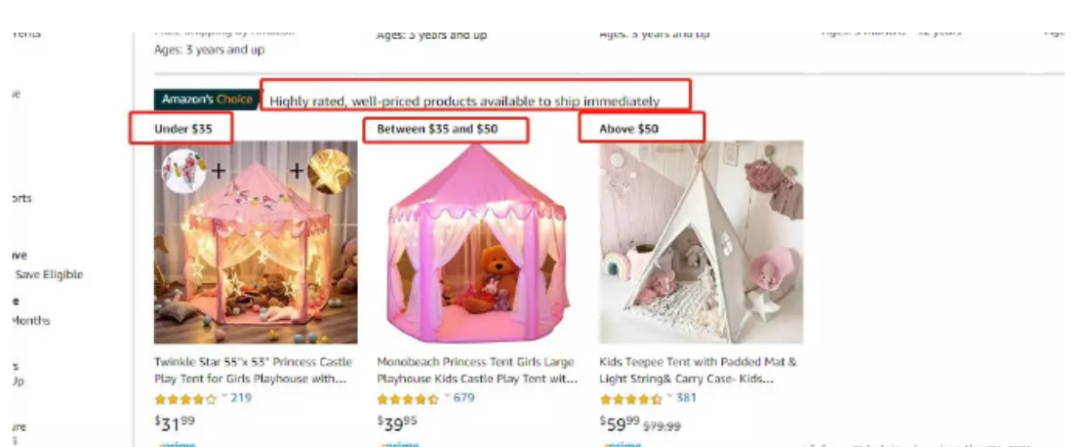Expand rating dropdown next to 381 reviews
The height and width of the screenshot is (447, 1080).
point(670,397)
